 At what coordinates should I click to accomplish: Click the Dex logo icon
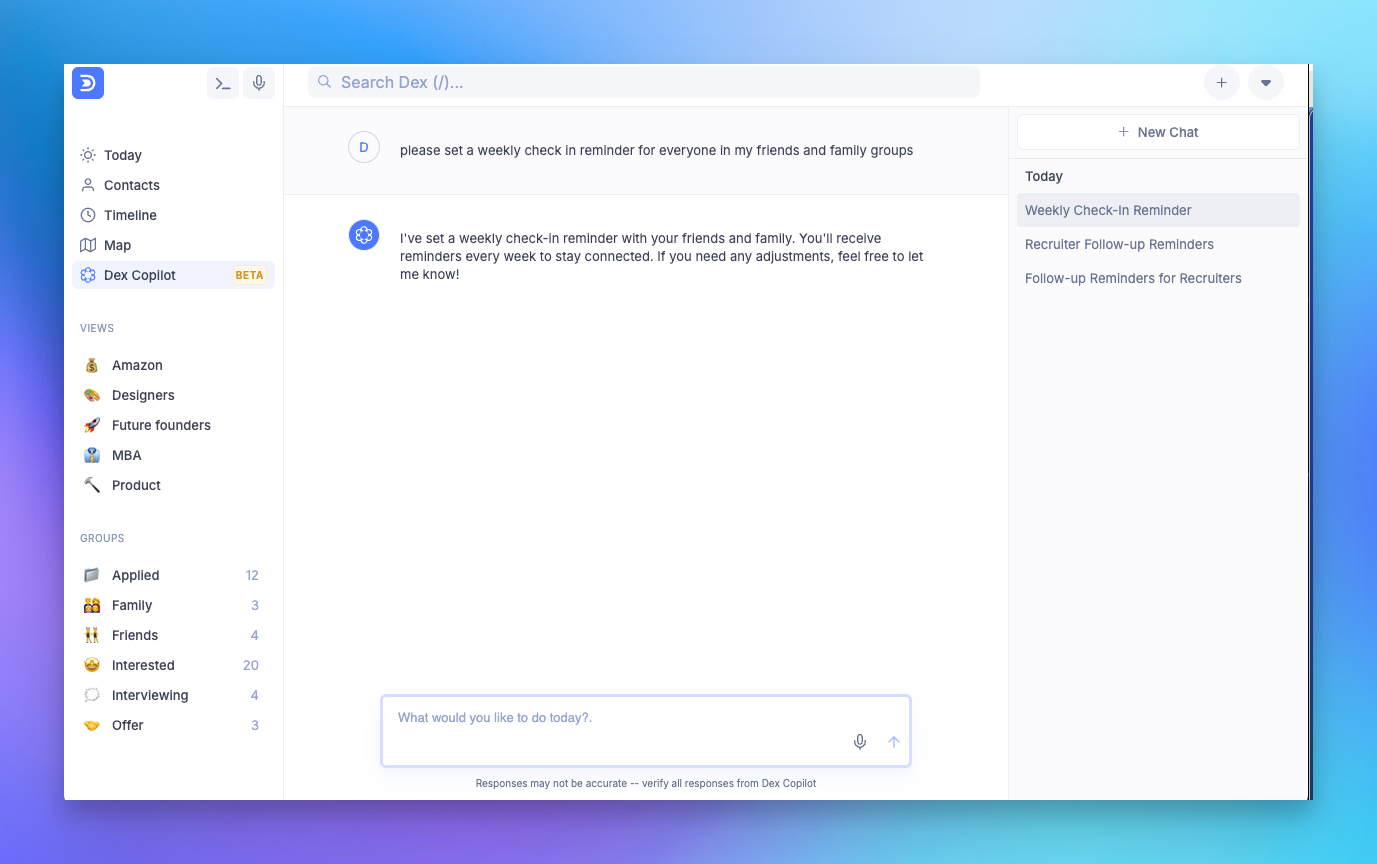[88, 83]
